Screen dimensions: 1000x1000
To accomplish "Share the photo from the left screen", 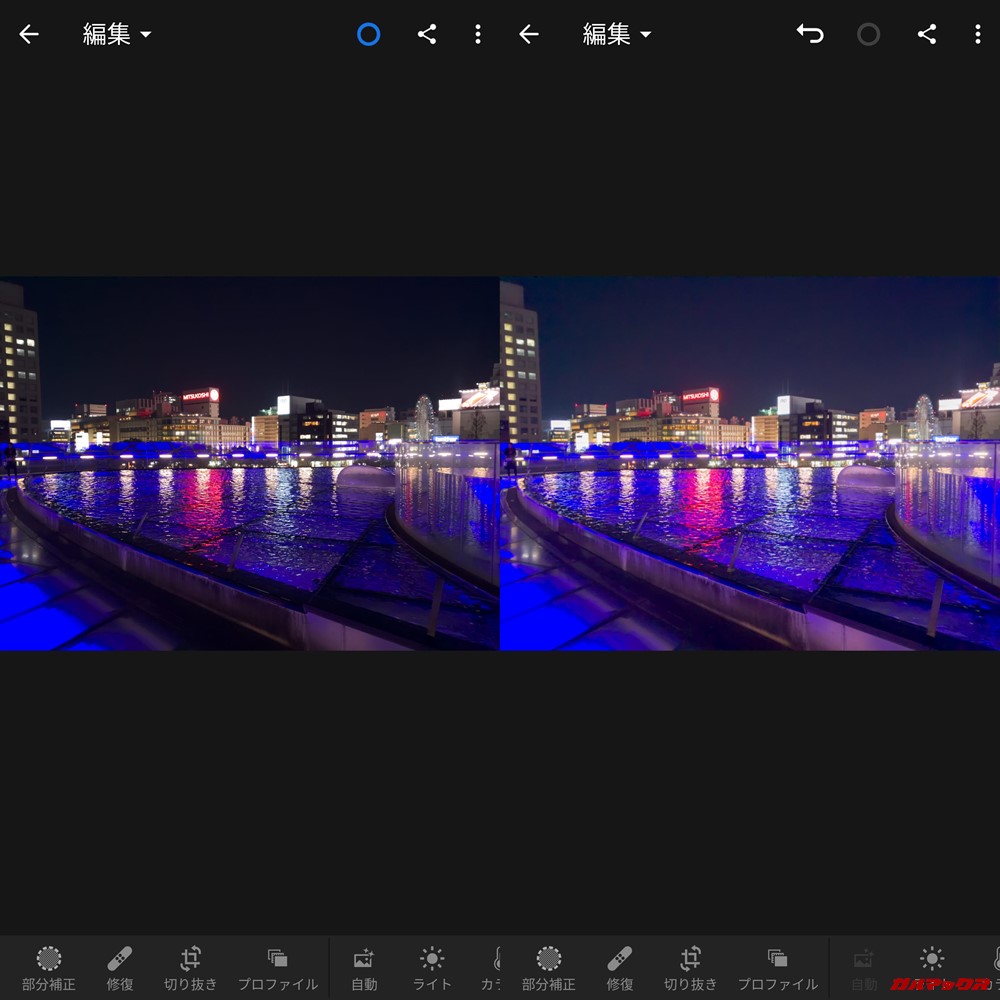I will (427, 34).
